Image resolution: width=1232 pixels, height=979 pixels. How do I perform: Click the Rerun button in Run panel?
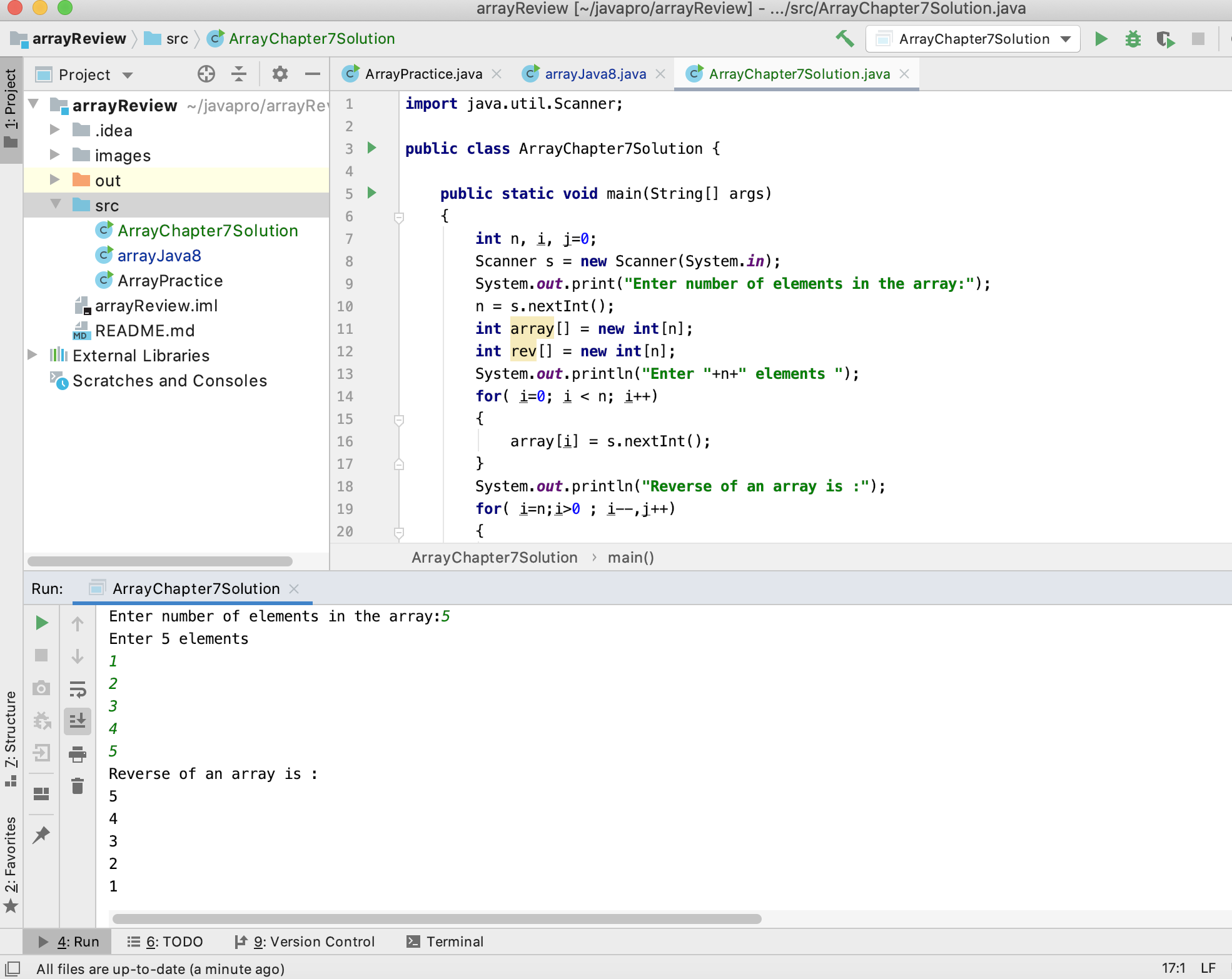tap(41, 623)
